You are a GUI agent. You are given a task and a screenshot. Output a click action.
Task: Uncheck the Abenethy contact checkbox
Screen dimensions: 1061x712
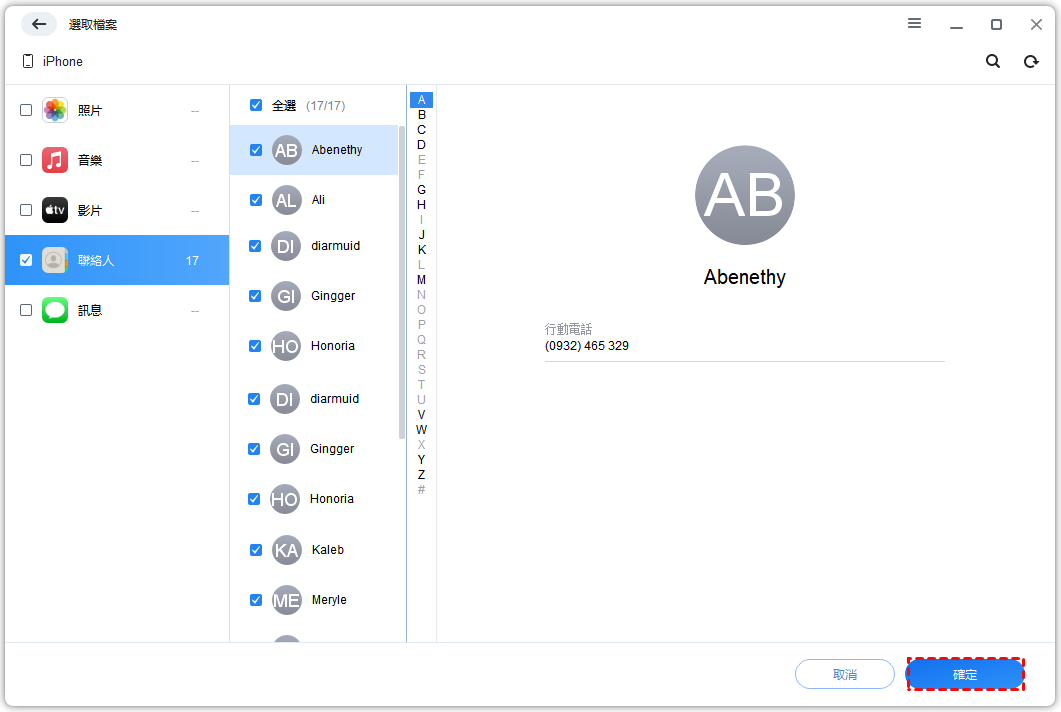coord(256,150)
